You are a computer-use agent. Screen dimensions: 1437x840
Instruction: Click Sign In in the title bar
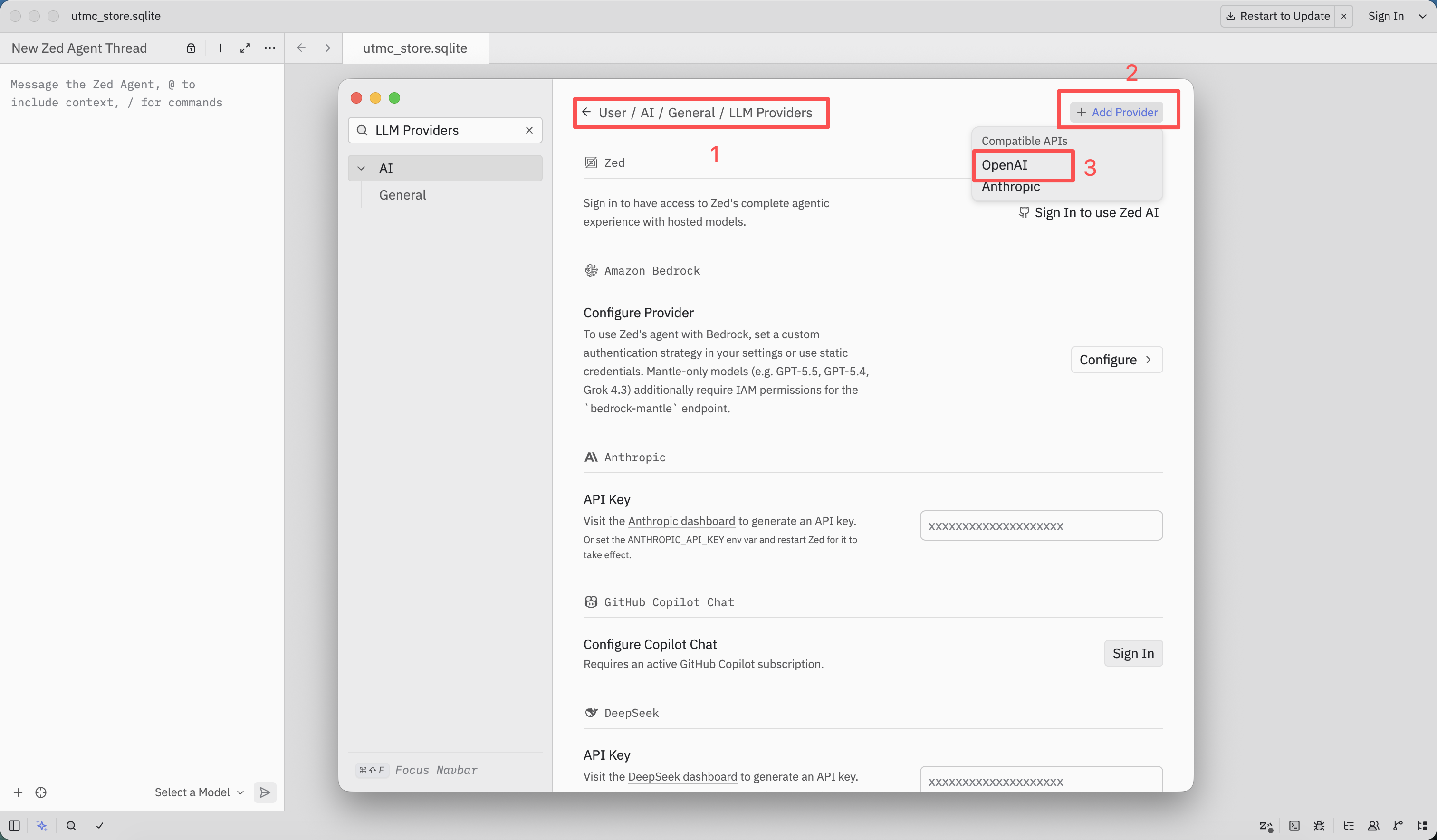click(1386, 16)
